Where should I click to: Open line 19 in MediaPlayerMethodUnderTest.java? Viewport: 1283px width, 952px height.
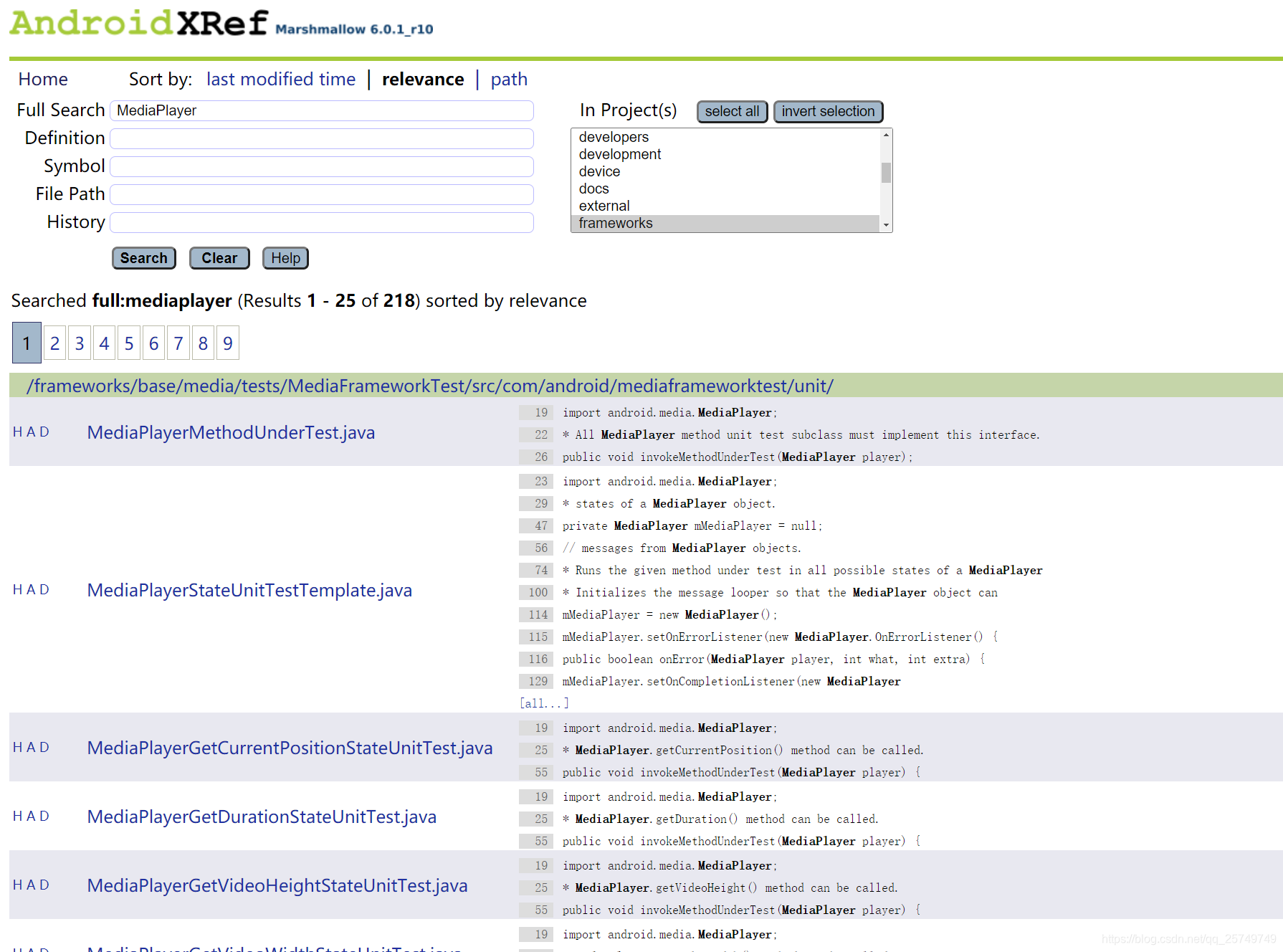[x=649, y=413]
